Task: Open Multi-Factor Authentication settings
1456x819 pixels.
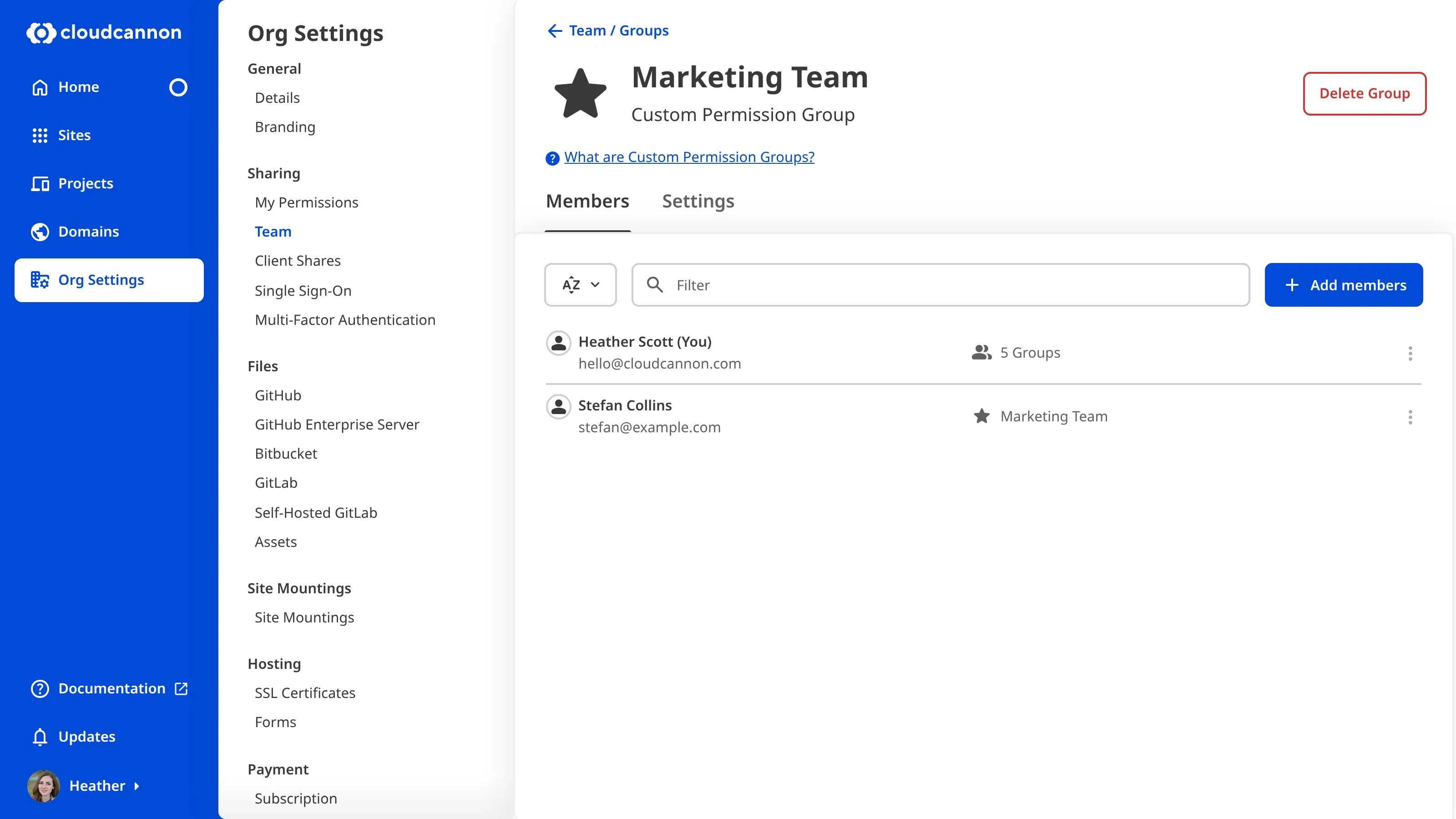Action: tap(345, 320)
